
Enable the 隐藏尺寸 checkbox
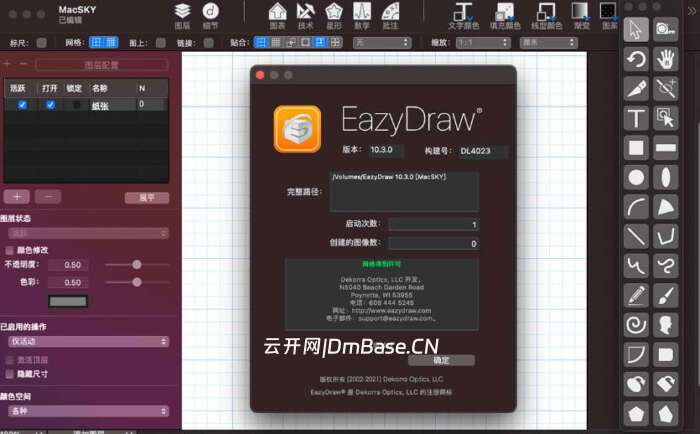(9, 374)
